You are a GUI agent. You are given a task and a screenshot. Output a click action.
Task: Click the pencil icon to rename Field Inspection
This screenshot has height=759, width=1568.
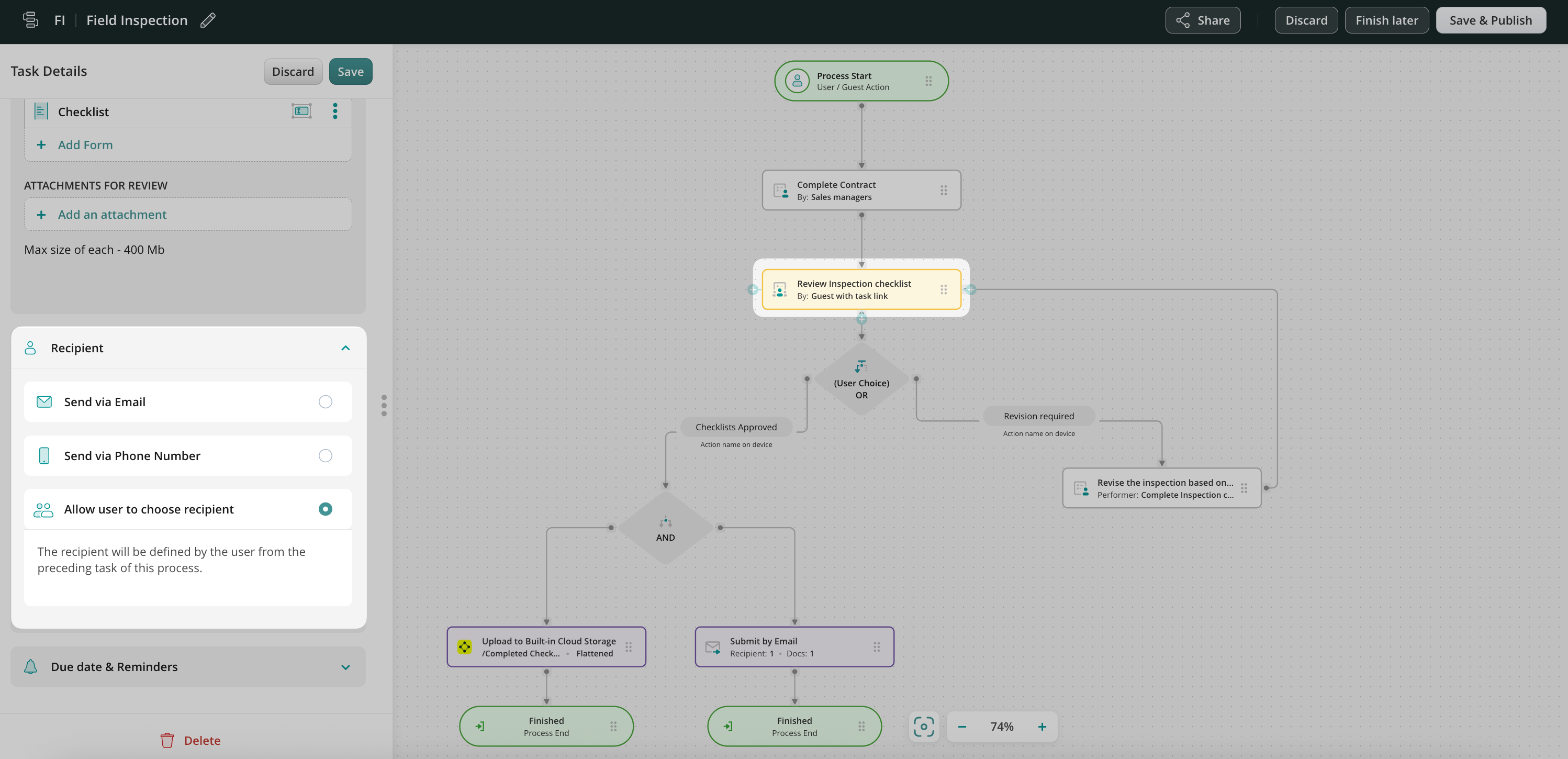tap(208, 20)
